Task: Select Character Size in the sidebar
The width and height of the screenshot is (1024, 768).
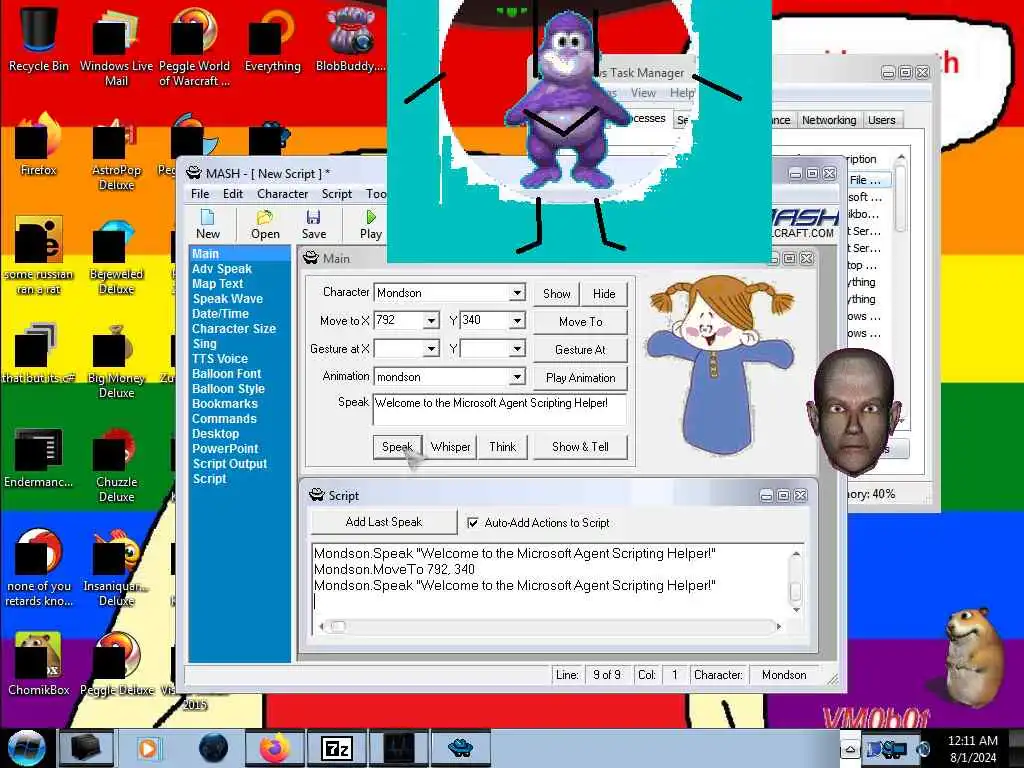Action: tap(234, 328)
